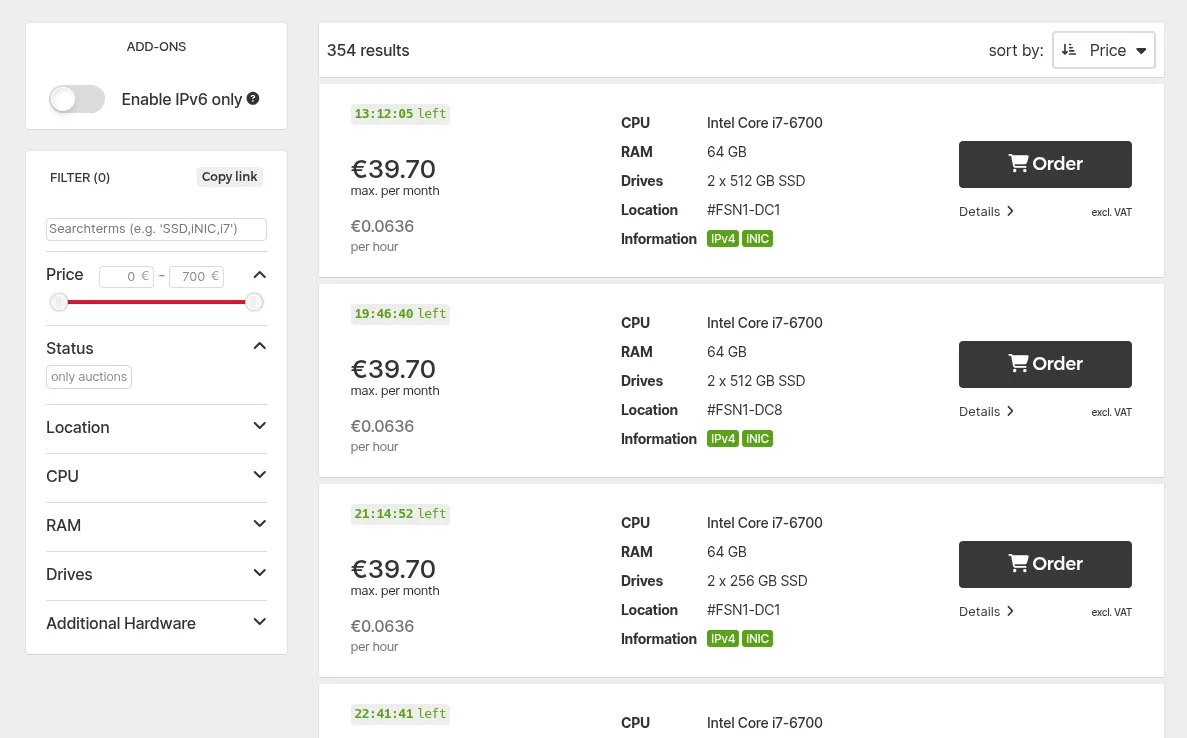Toggle the 'only auctions' status filter
Image resolution: width=1187 pixels, height=738 pixels.
(89, 377)
